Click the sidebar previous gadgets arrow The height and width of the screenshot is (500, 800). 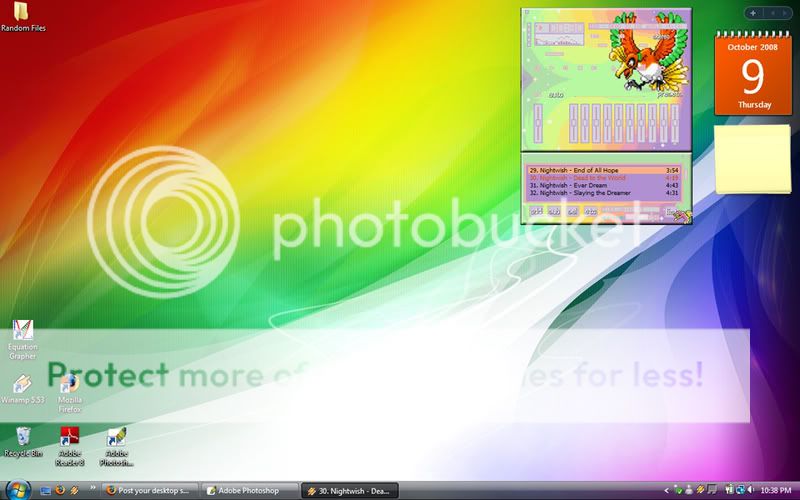[x=772, y=13]
